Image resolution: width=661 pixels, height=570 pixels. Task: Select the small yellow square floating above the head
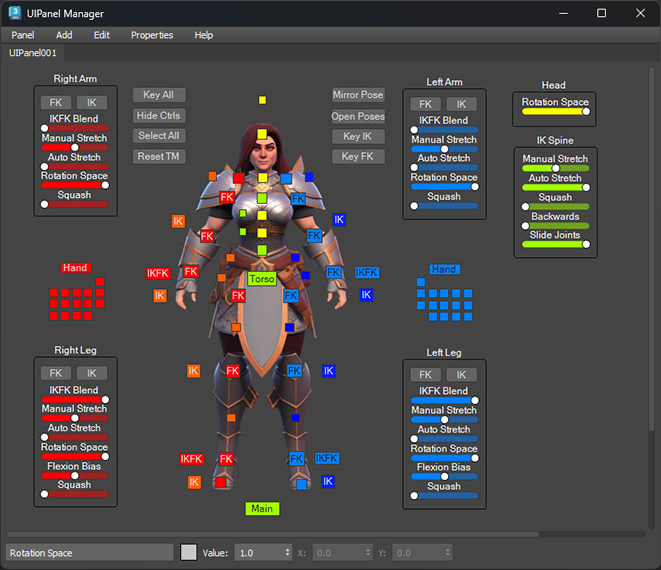[262, 100]
